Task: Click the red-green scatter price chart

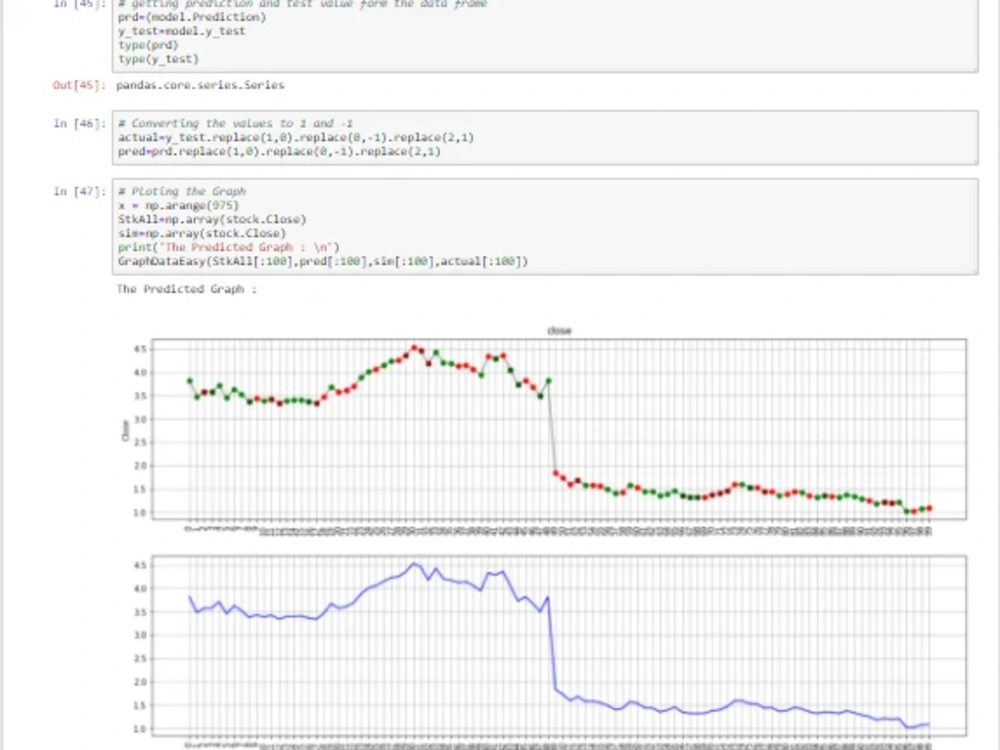Action: point(559,429)
